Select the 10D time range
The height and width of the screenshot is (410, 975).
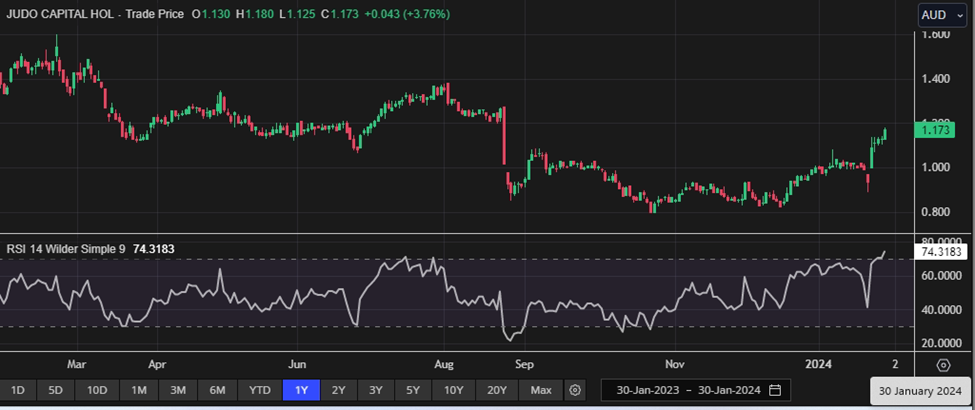[97, 390]
